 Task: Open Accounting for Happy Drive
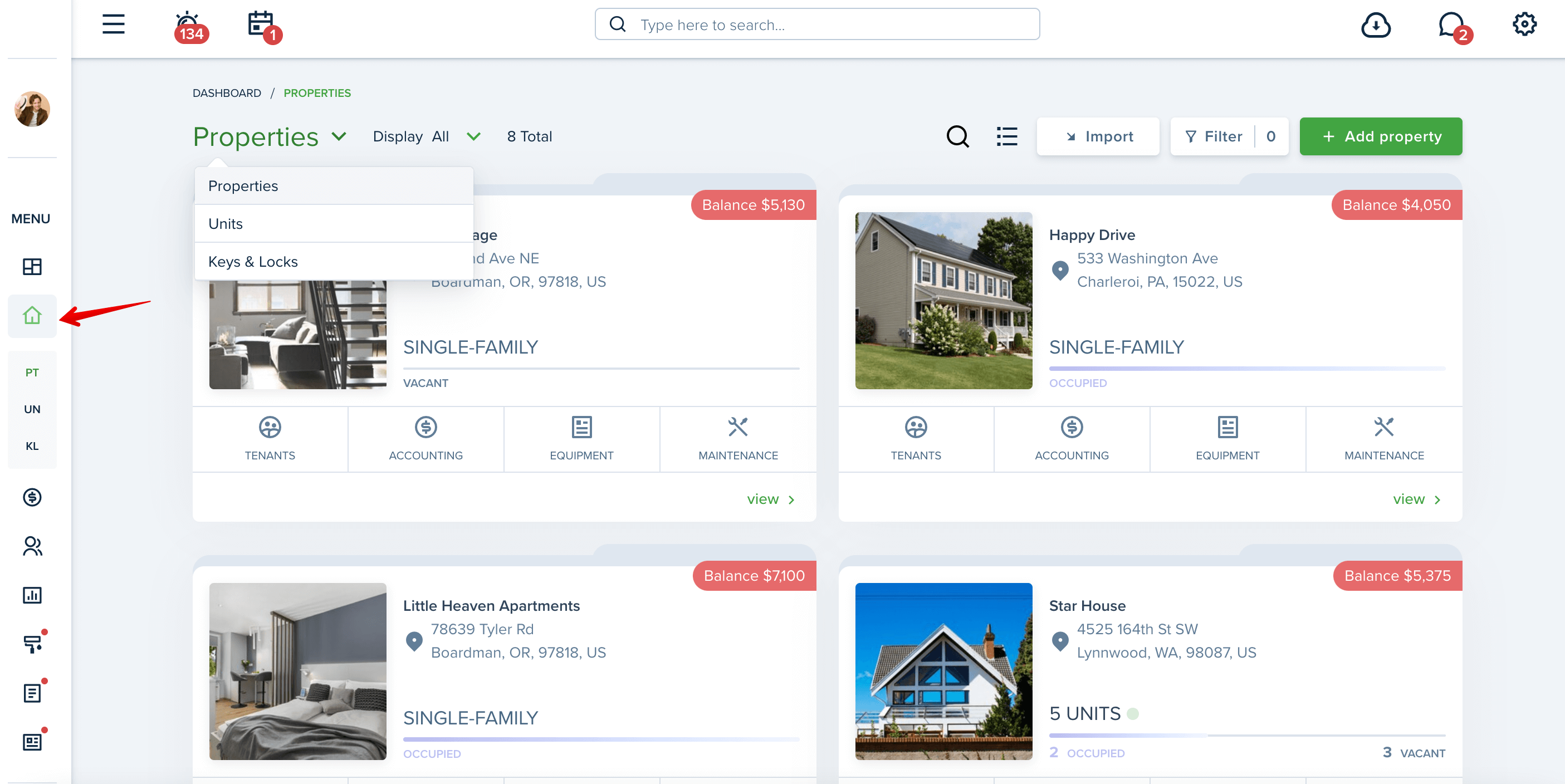point(1072,439)
